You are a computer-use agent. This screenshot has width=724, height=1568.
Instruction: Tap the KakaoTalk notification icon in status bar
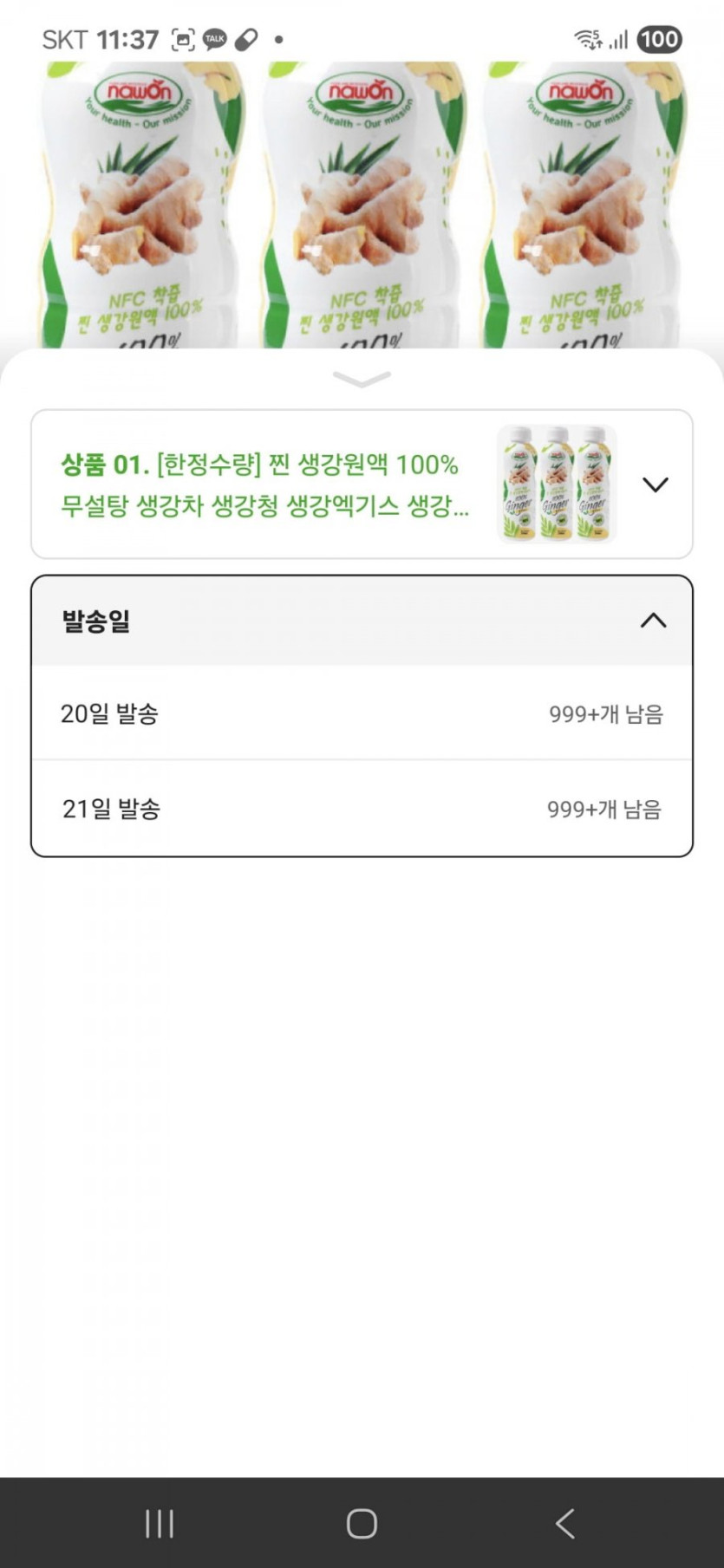tap(214, 39)
